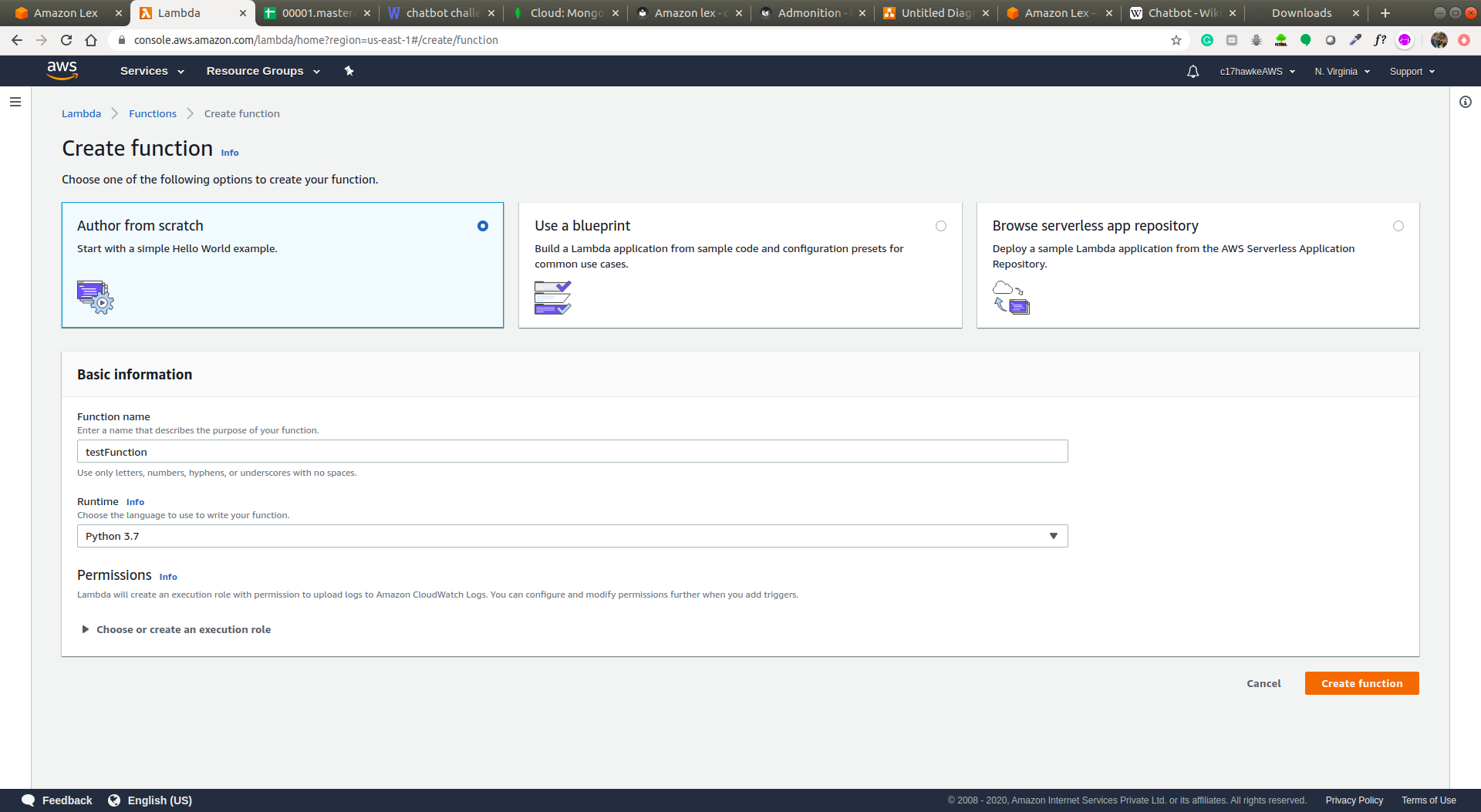
Task: Open a new browser tab with plus icon
Action: [1385, 13]
